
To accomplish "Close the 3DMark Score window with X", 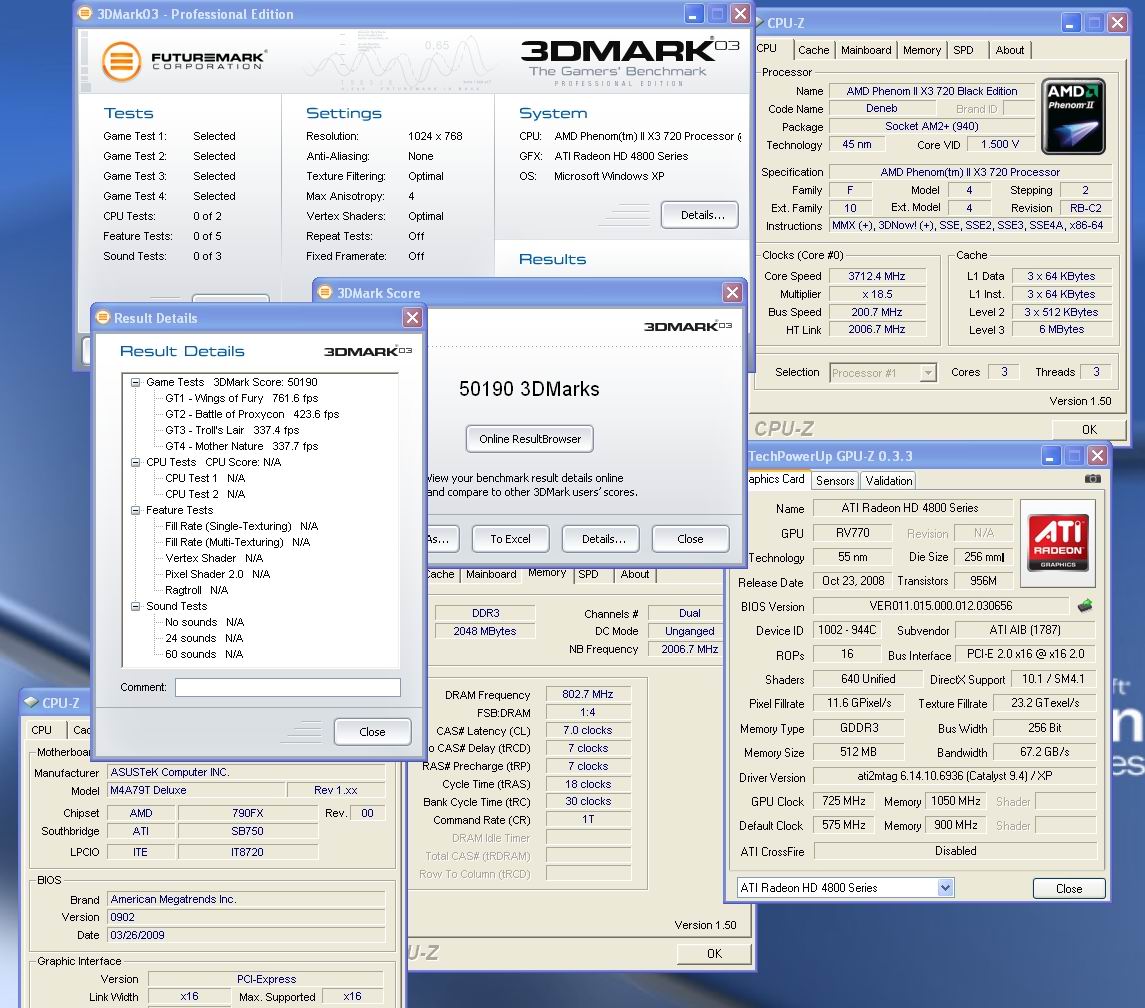I will pyautogui.click(x=732, y=293).
